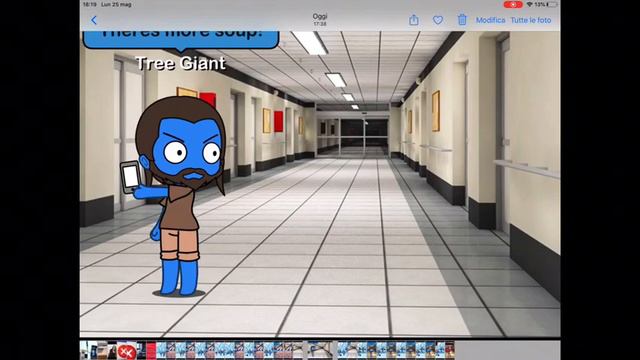Select the enlarged current hallway thumbnail

pyautogui.click(x=320, y=351)
